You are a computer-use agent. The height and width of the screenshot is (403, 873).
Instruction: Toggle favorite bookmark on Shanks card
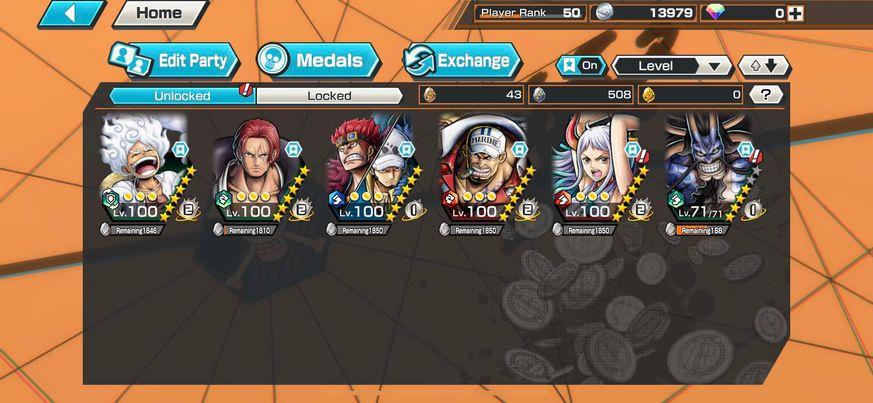tap(293, 149)
